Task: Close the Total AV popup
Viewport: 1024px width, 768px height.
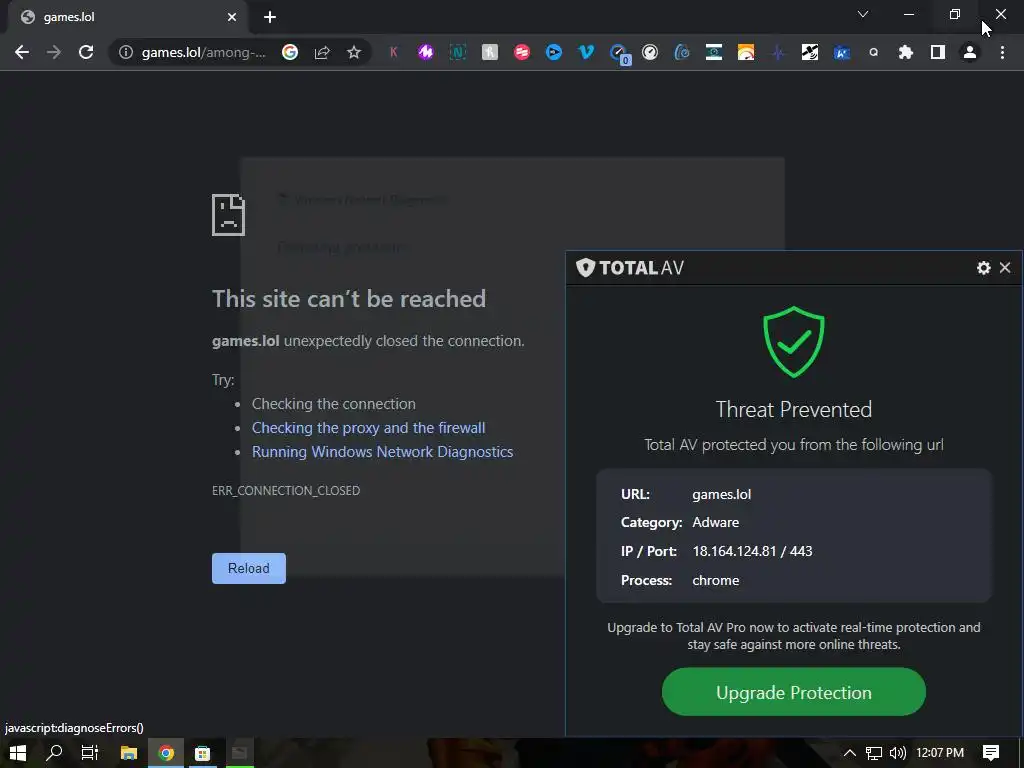Action: (x=1005, y=268)
